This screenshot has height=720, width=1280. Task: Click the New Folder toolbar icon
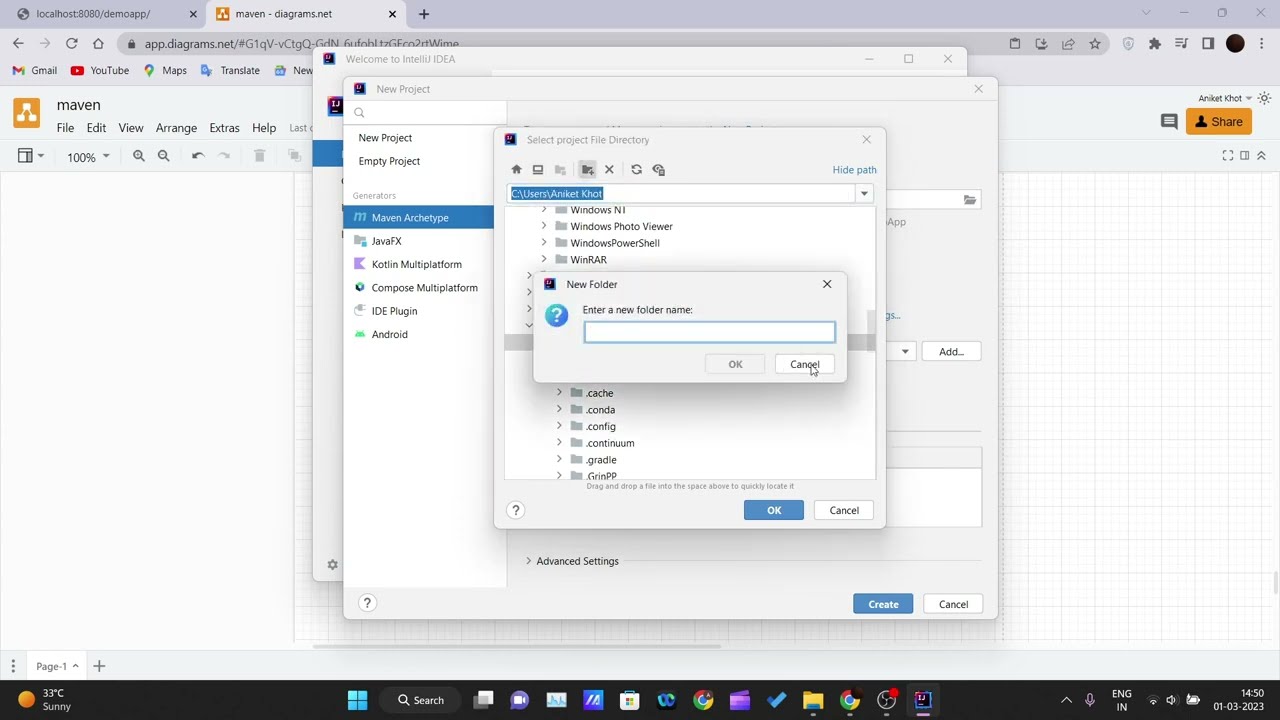[588, 170]
